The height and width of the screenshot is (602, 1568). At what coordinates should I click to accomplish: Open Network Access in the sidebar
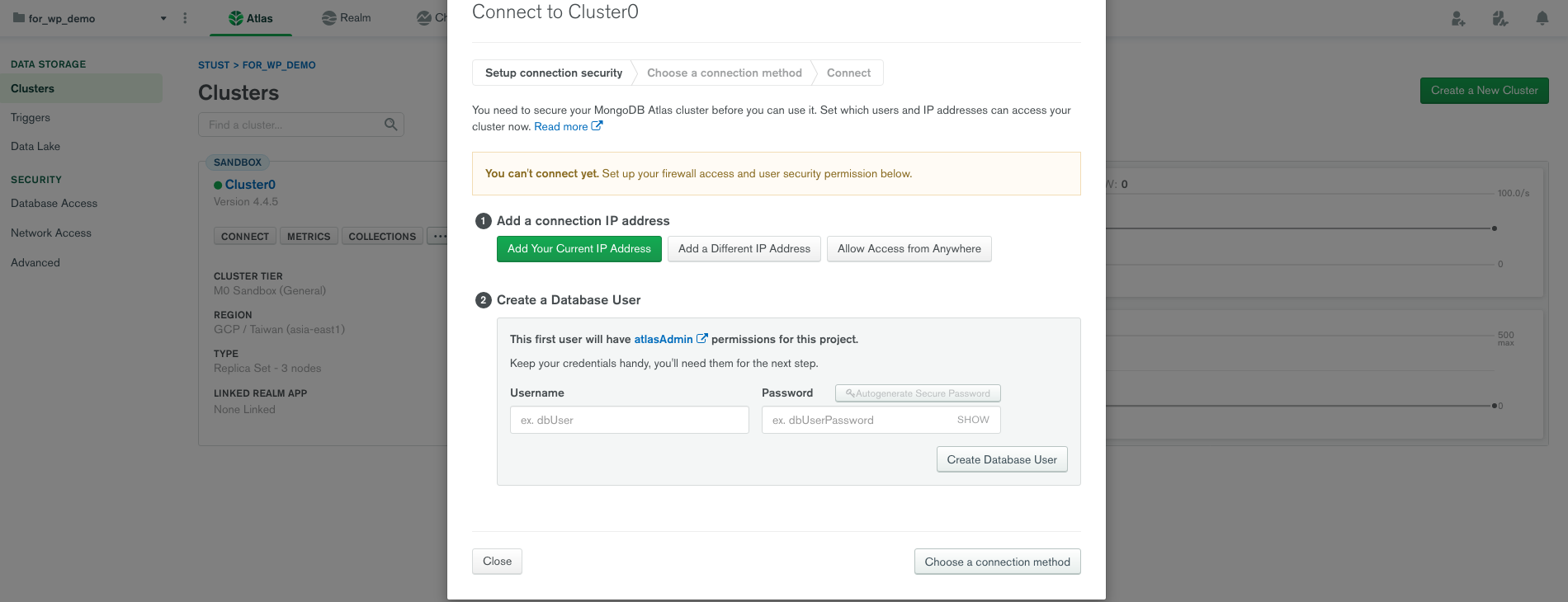pos(51,233)
